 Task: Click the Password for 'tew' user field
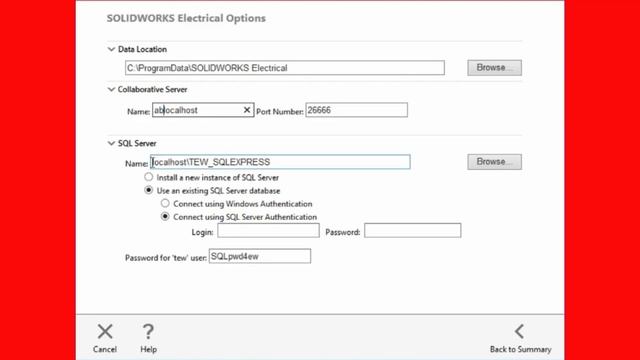260,256
